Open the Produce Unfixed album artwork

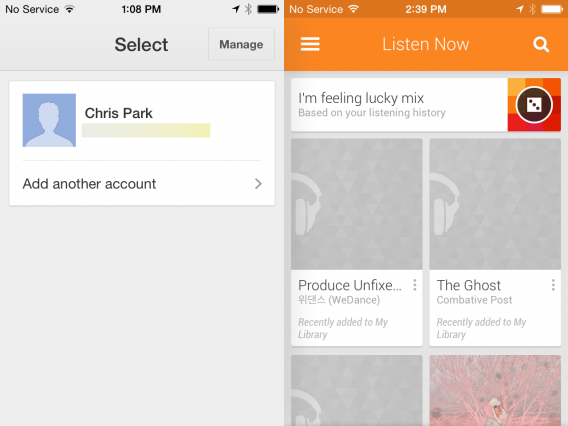tap(356, 204)
